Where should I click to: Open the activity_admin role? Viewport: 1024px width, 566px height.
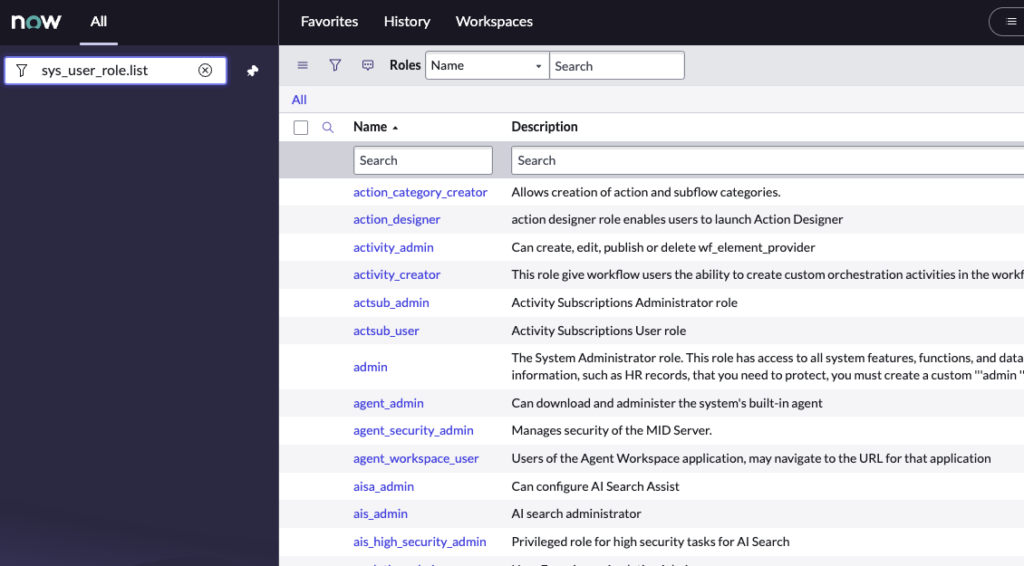pyautogui.click(x=393, y=247)
